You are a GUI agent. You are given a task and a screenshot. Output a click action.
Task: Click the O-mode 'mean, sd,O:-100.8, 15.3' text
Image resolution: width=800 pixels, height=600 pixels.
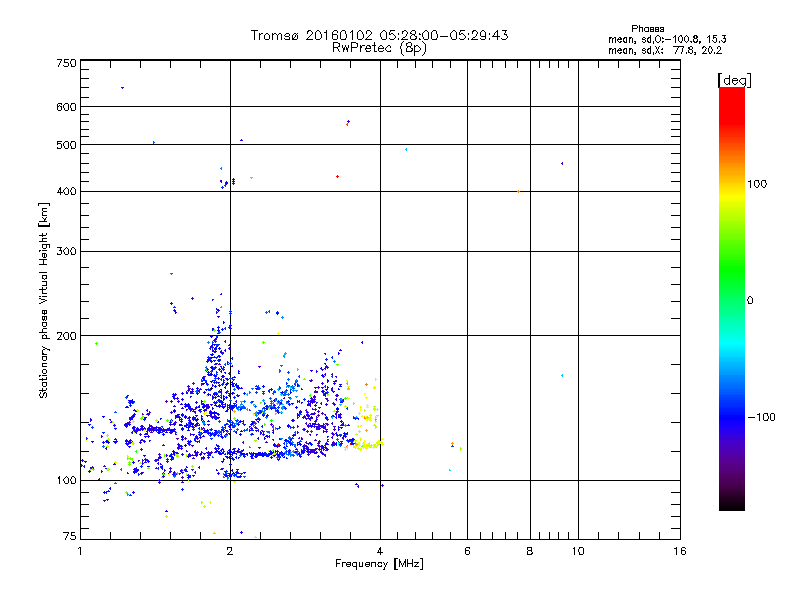click(667, 39)
